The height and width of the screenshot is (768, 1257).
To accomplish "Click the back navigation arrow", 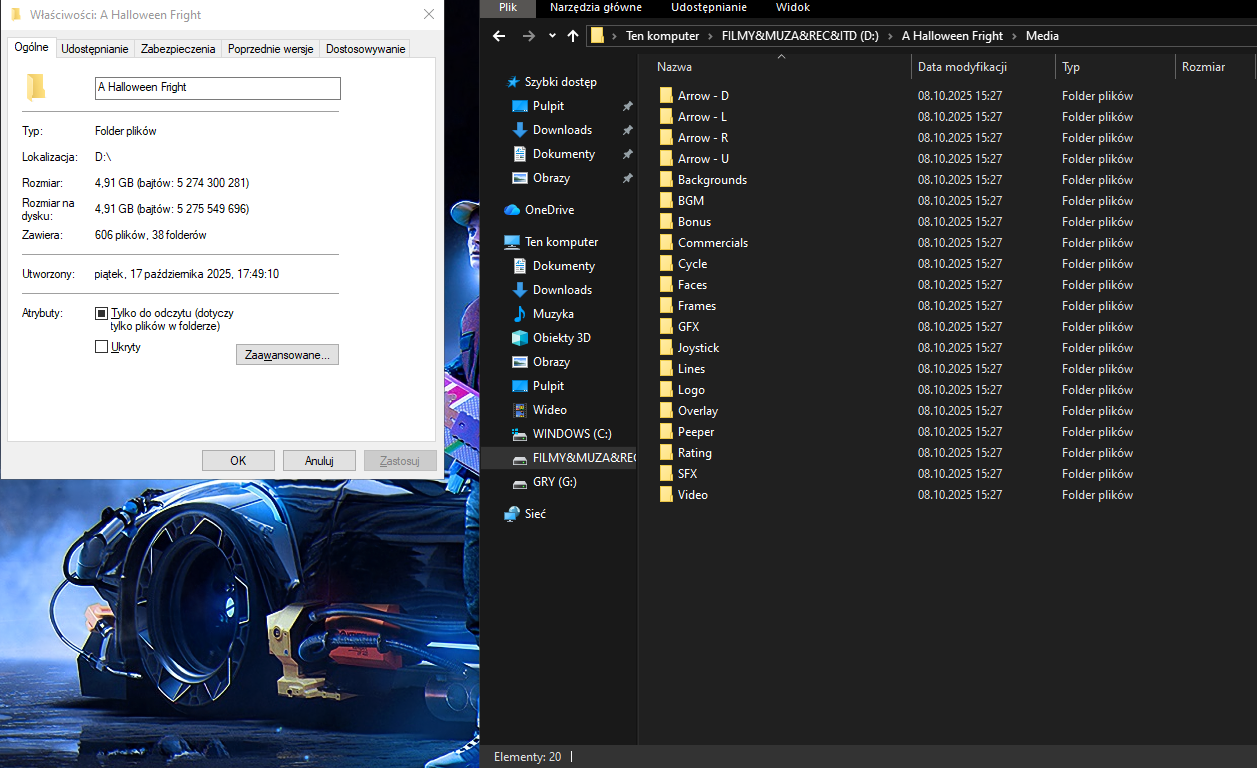I will pyautogui.click(x=500, y=36).
